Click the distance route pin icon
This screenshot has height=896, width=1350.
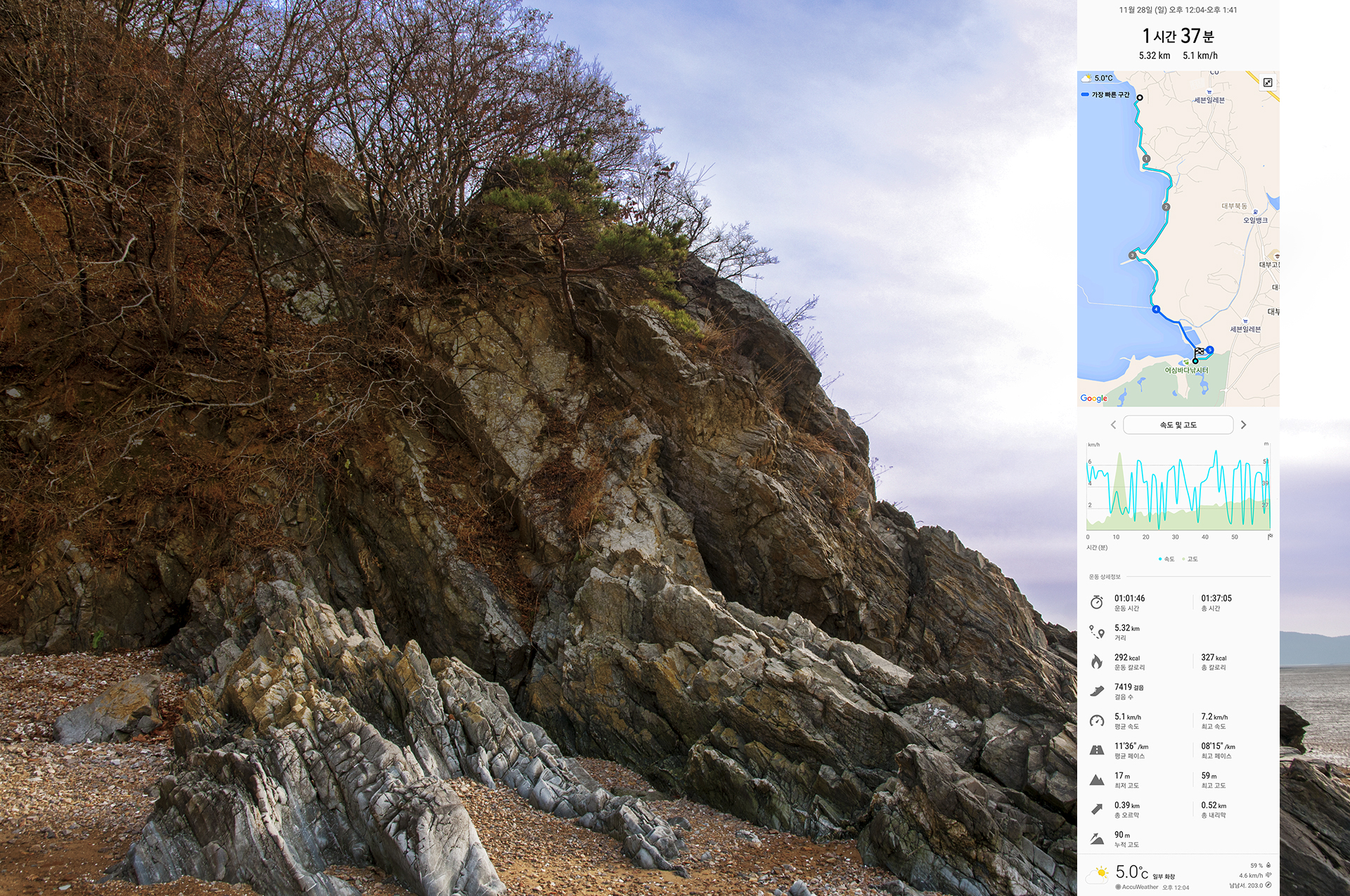[1096, 632]
